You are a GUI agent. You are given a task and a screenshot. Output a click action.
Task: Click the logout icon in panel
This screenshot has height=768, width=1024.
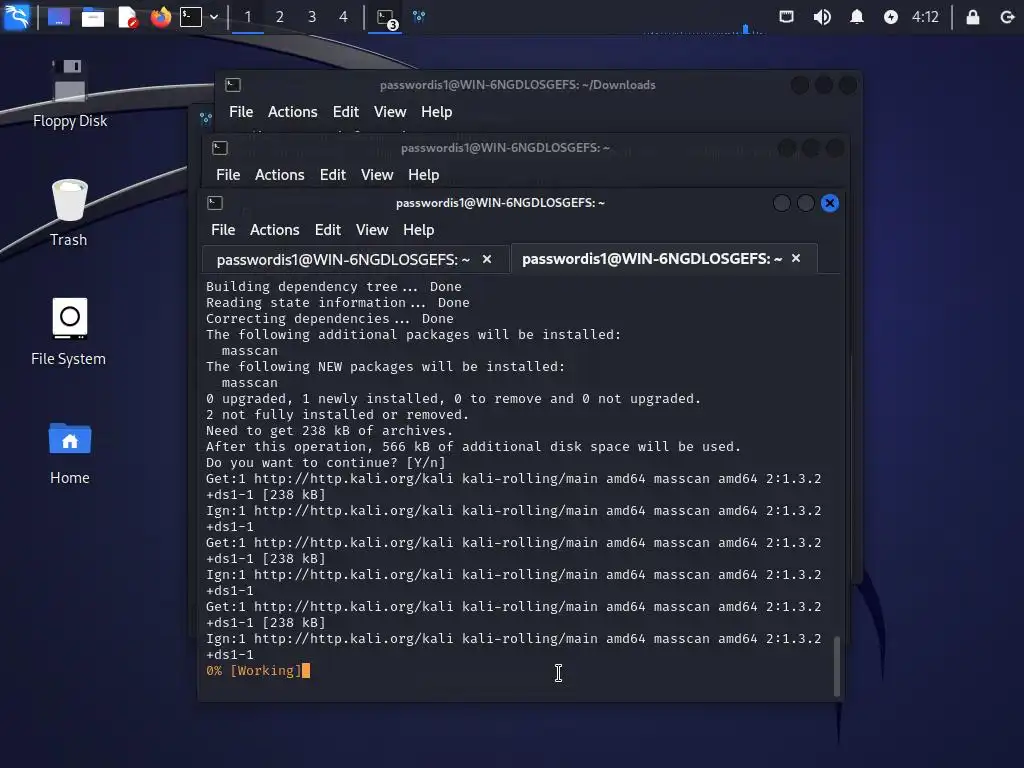pyautogui.click(x=1006, y=17)
